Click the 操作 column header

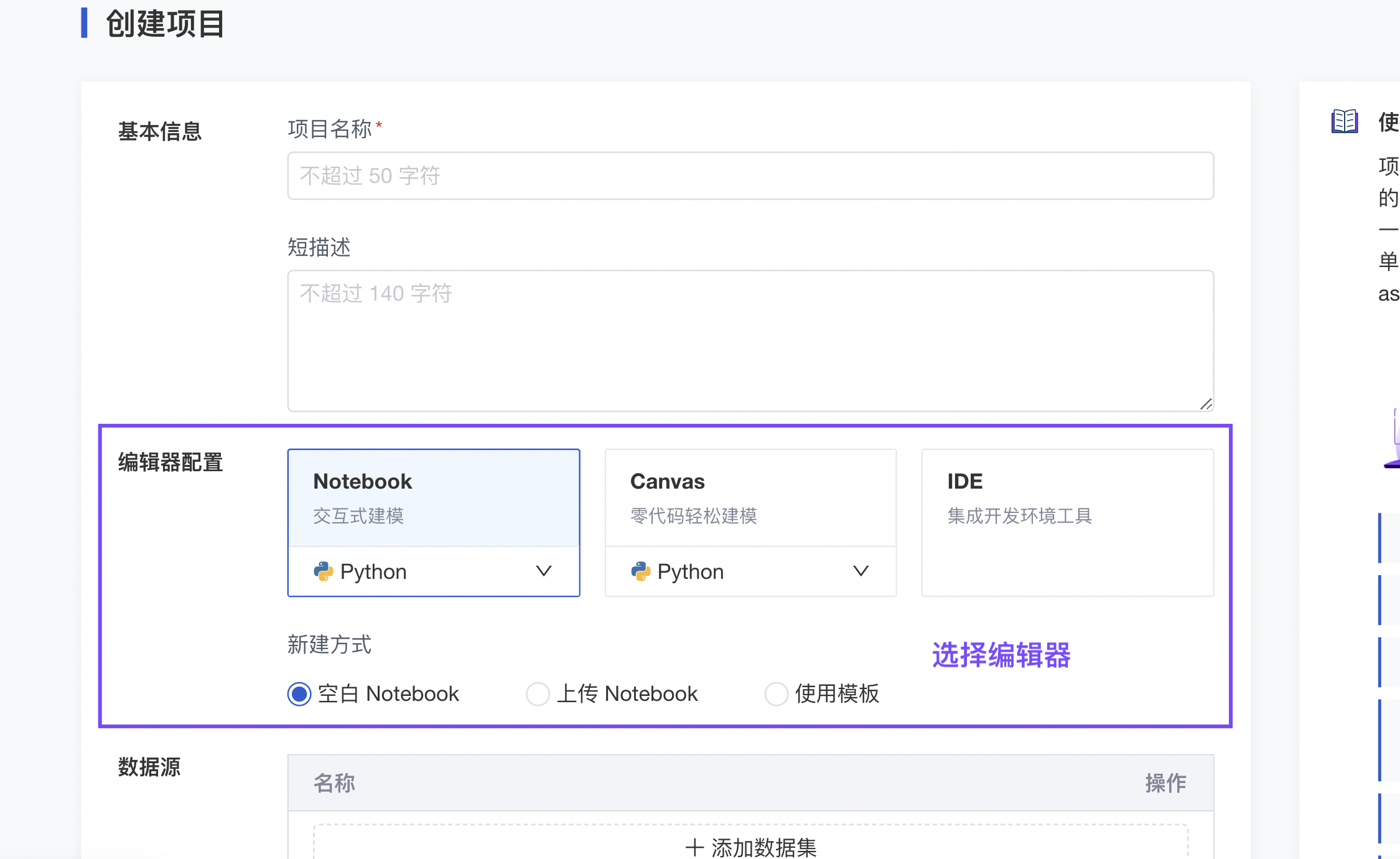(x=1165, y=782)
